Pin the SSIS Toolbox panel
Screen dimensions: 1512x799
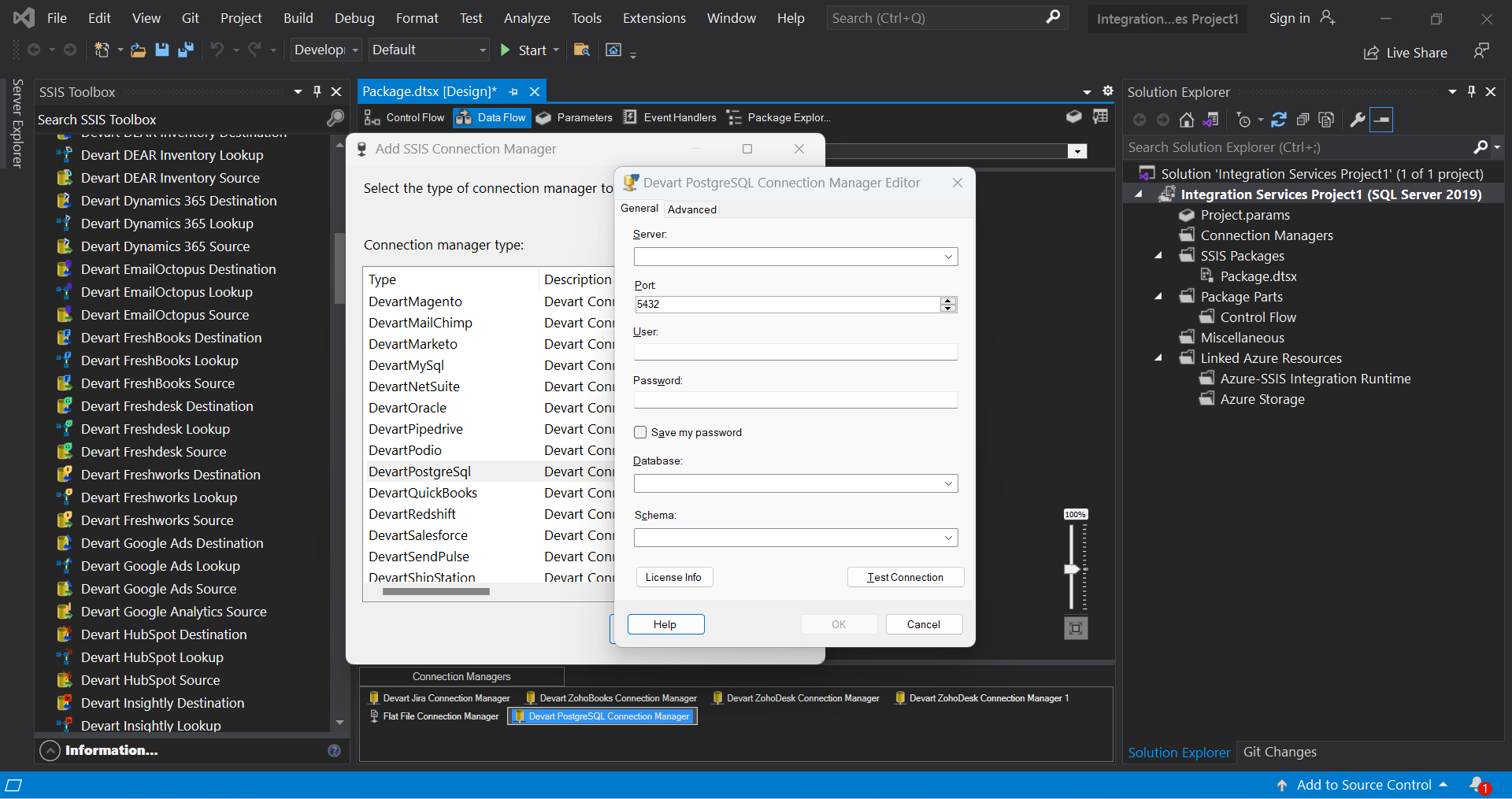(x=317, y=91)
